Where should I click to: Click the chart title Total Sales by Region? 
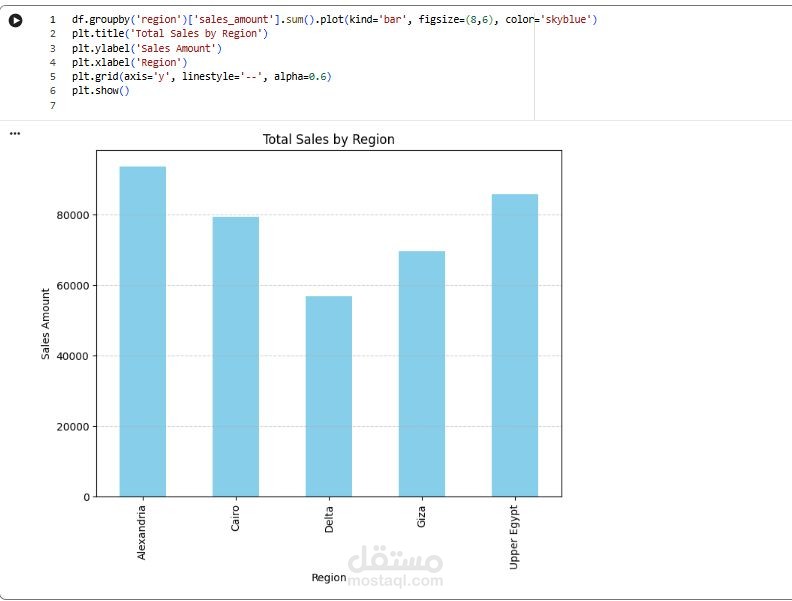pyautogui.click(x=329, y=139)
